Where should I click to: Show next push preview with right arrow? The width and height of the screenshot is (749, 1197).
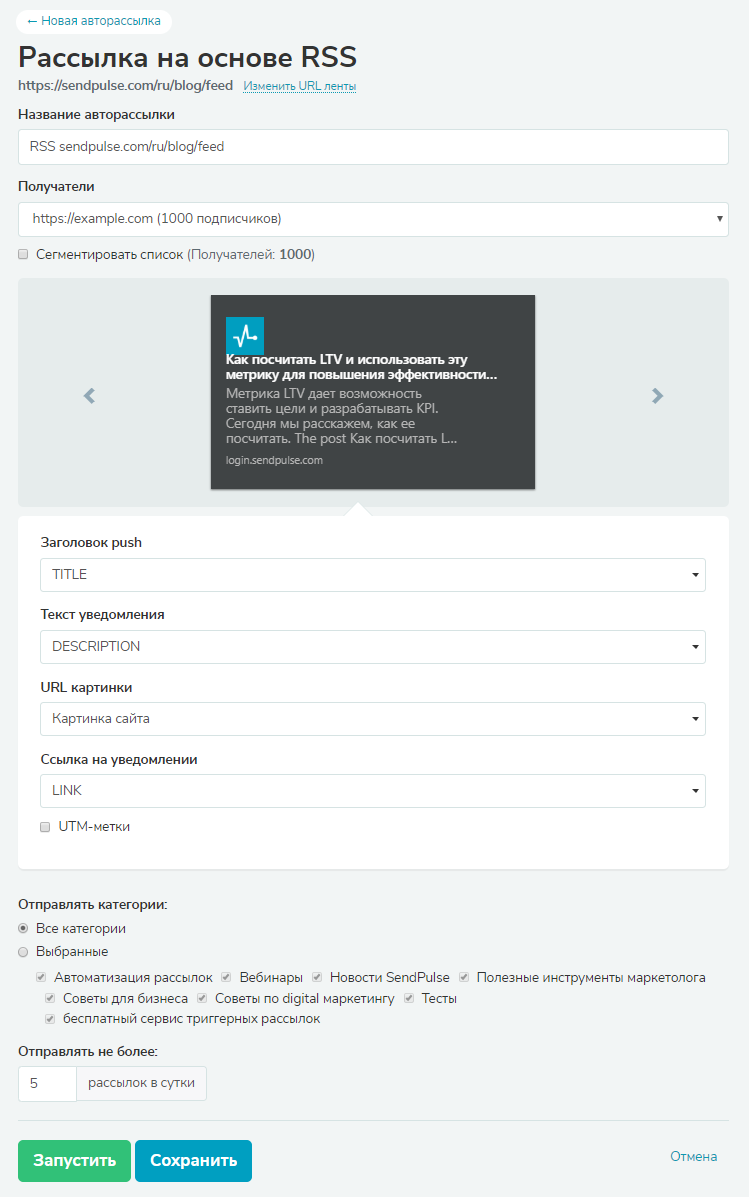coord(657,395)
